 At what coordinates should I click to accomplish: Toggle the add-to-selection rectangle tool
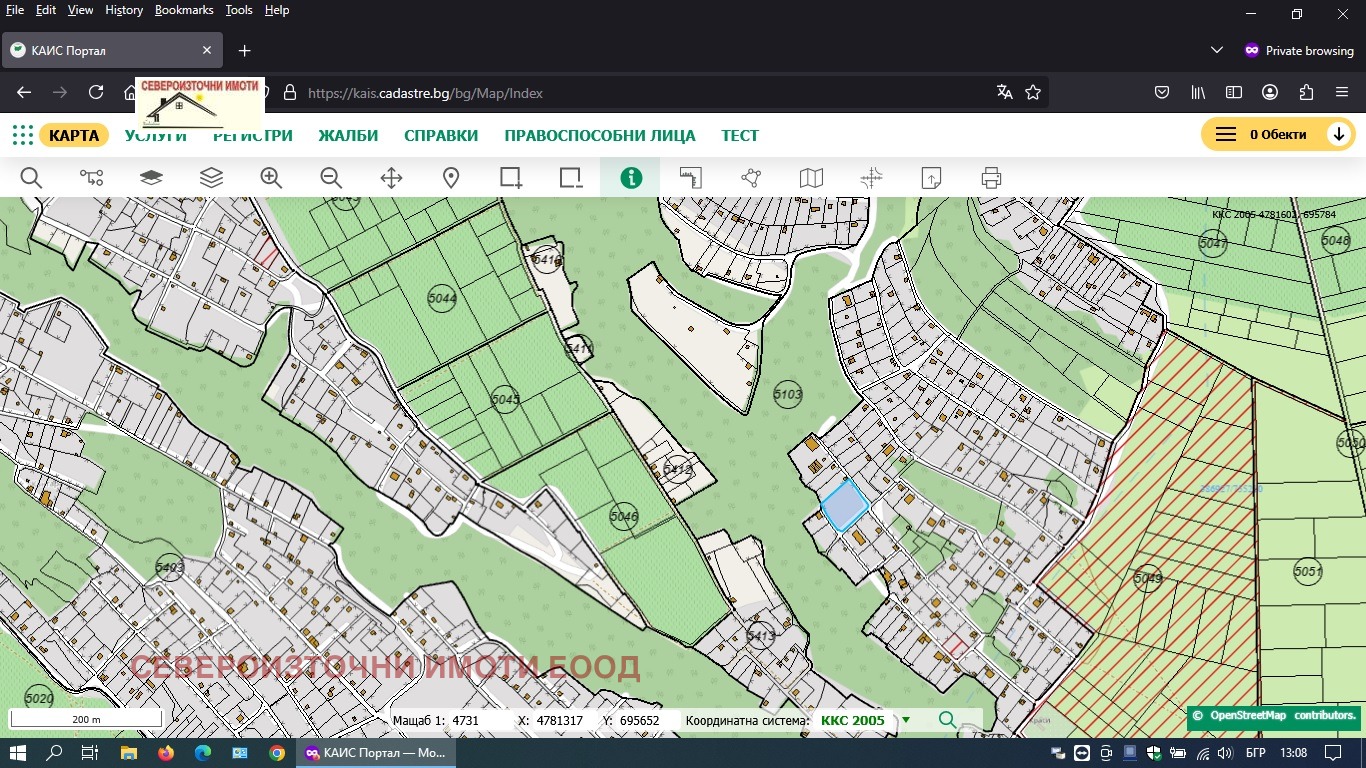click(511, 178)
